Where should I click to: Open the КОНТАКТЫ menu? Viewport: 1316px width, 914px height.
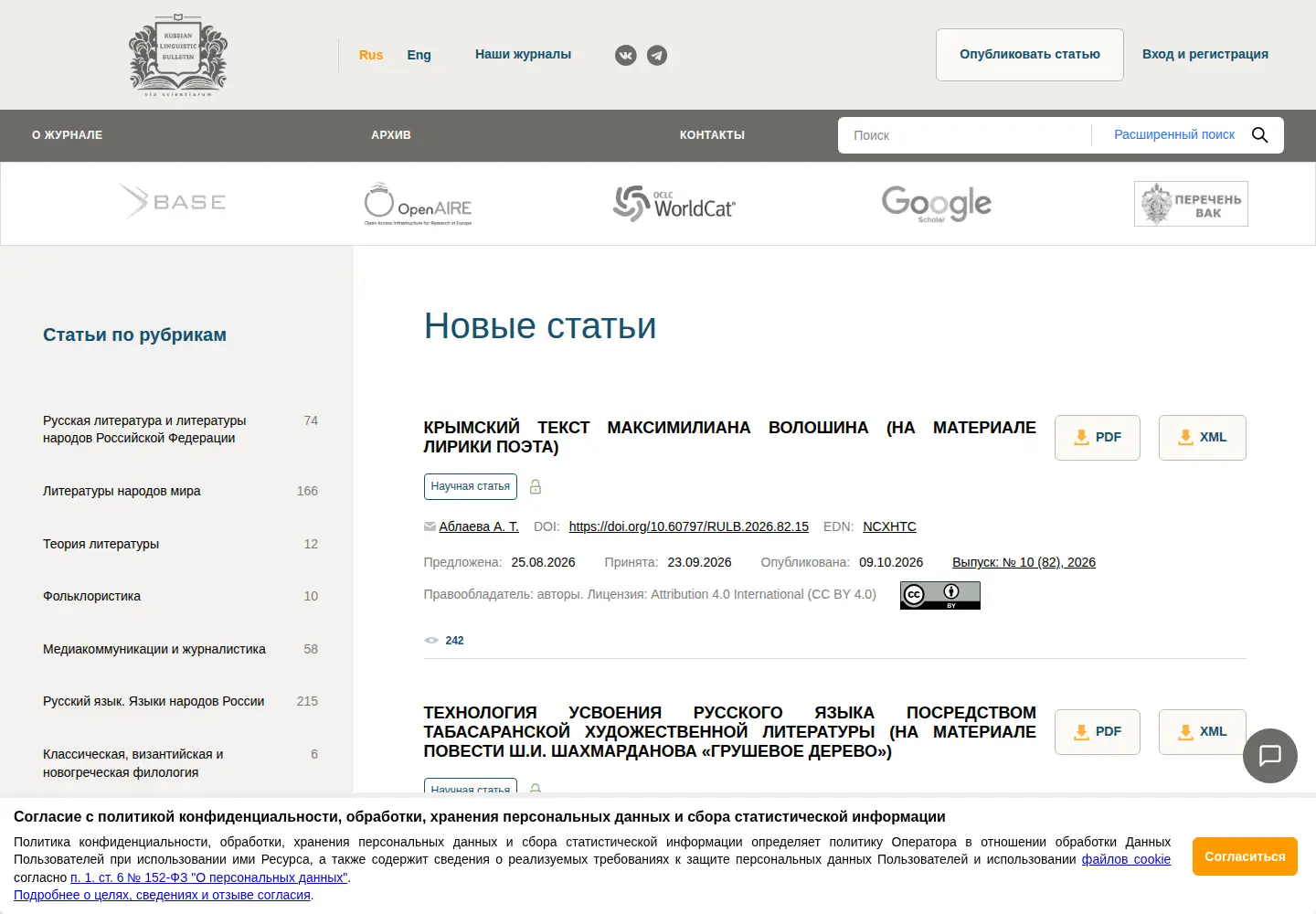click(x=712, y=135)
